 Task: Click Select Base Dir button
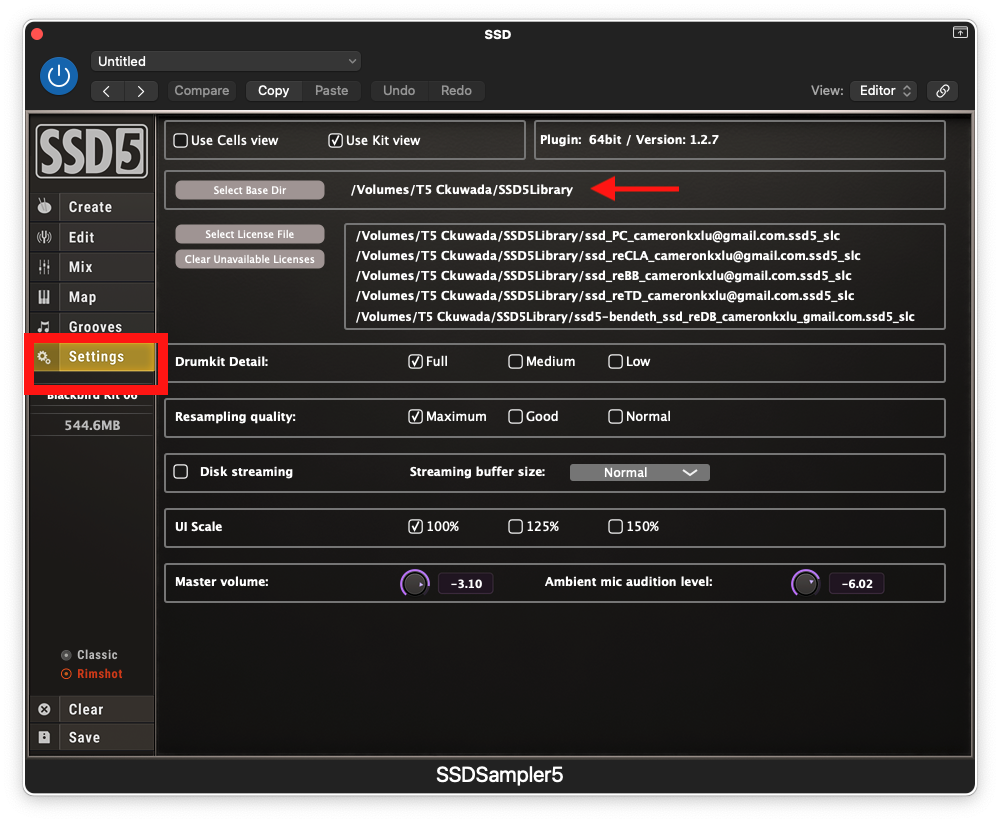click(250, 190)
